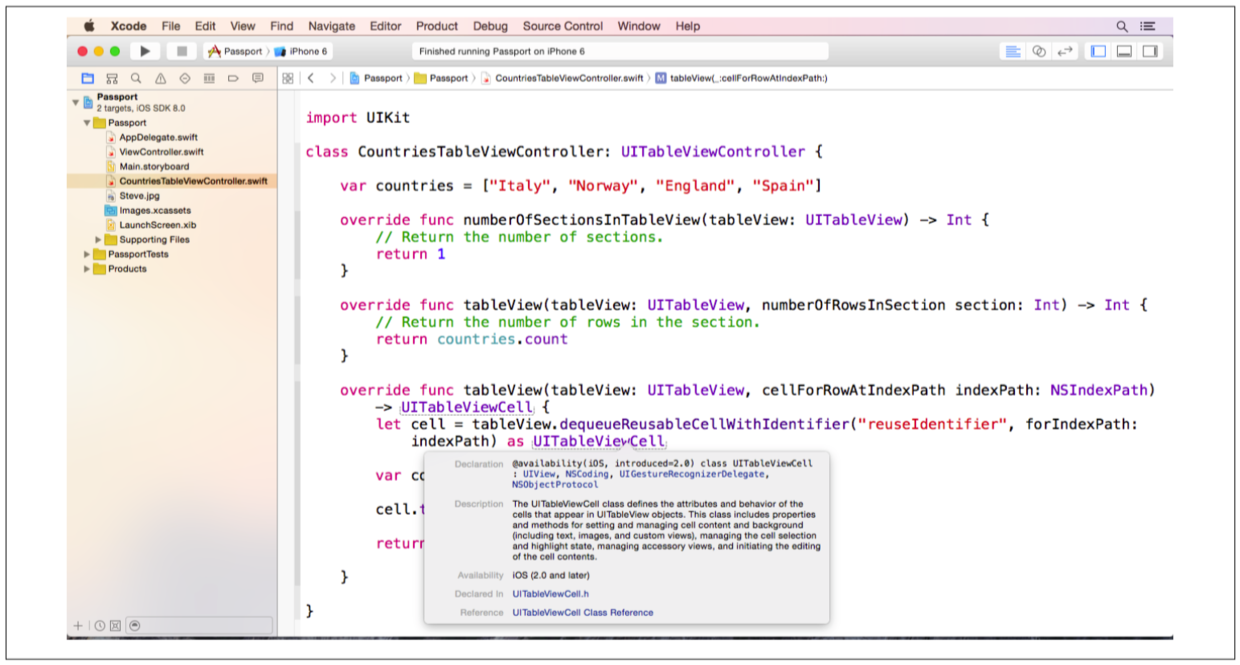Expand the Supporting Files folder
This screenshot has height=665, width=1240.
99,240
